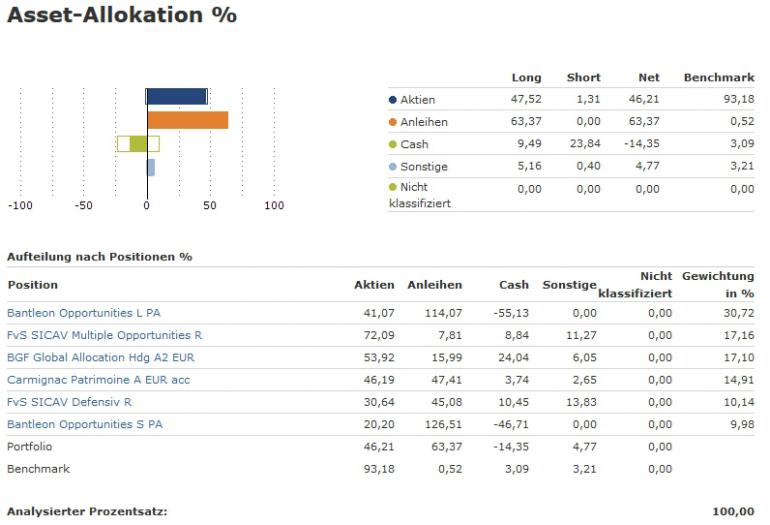Click the Gewichtung in % column header

(x=718, y=284)
